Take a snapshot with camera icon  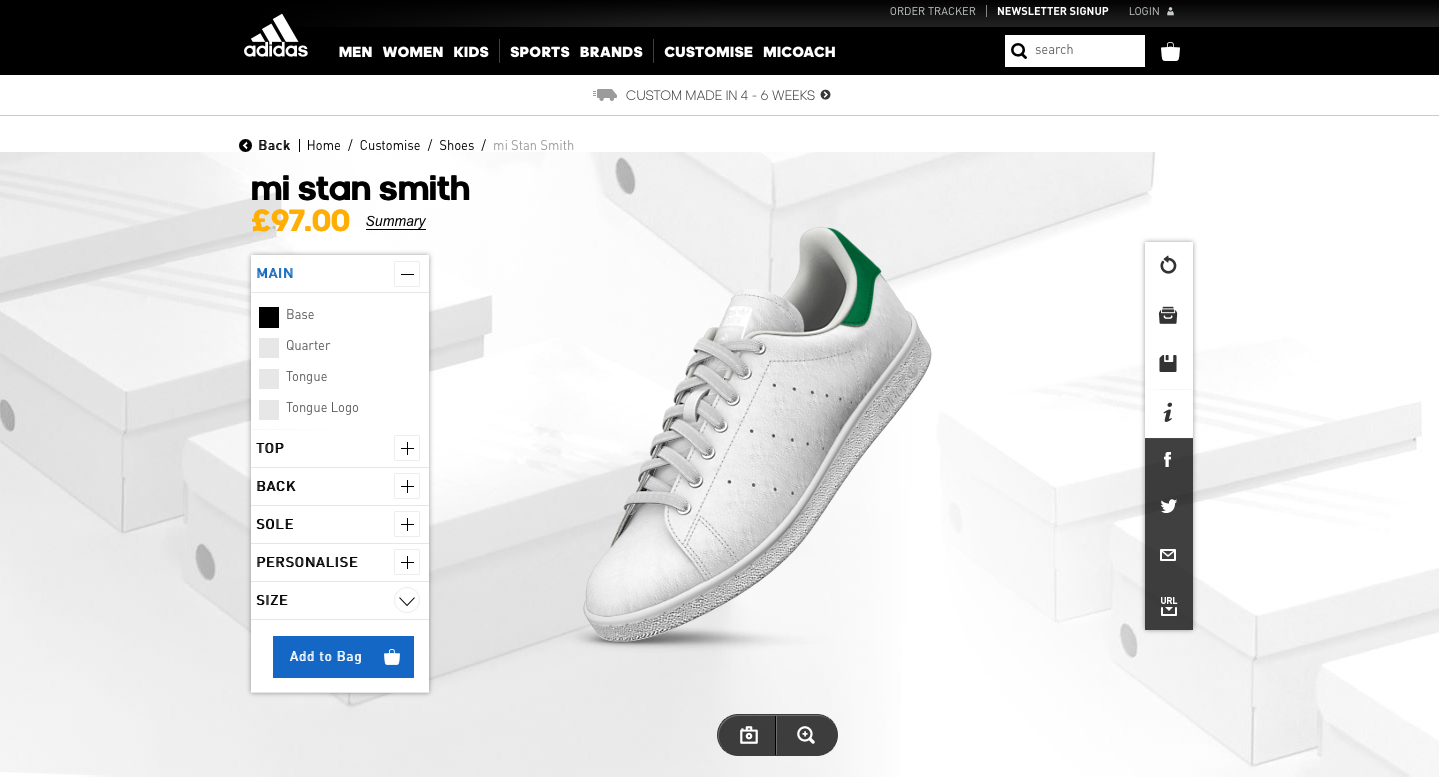(x=748, y=735)
